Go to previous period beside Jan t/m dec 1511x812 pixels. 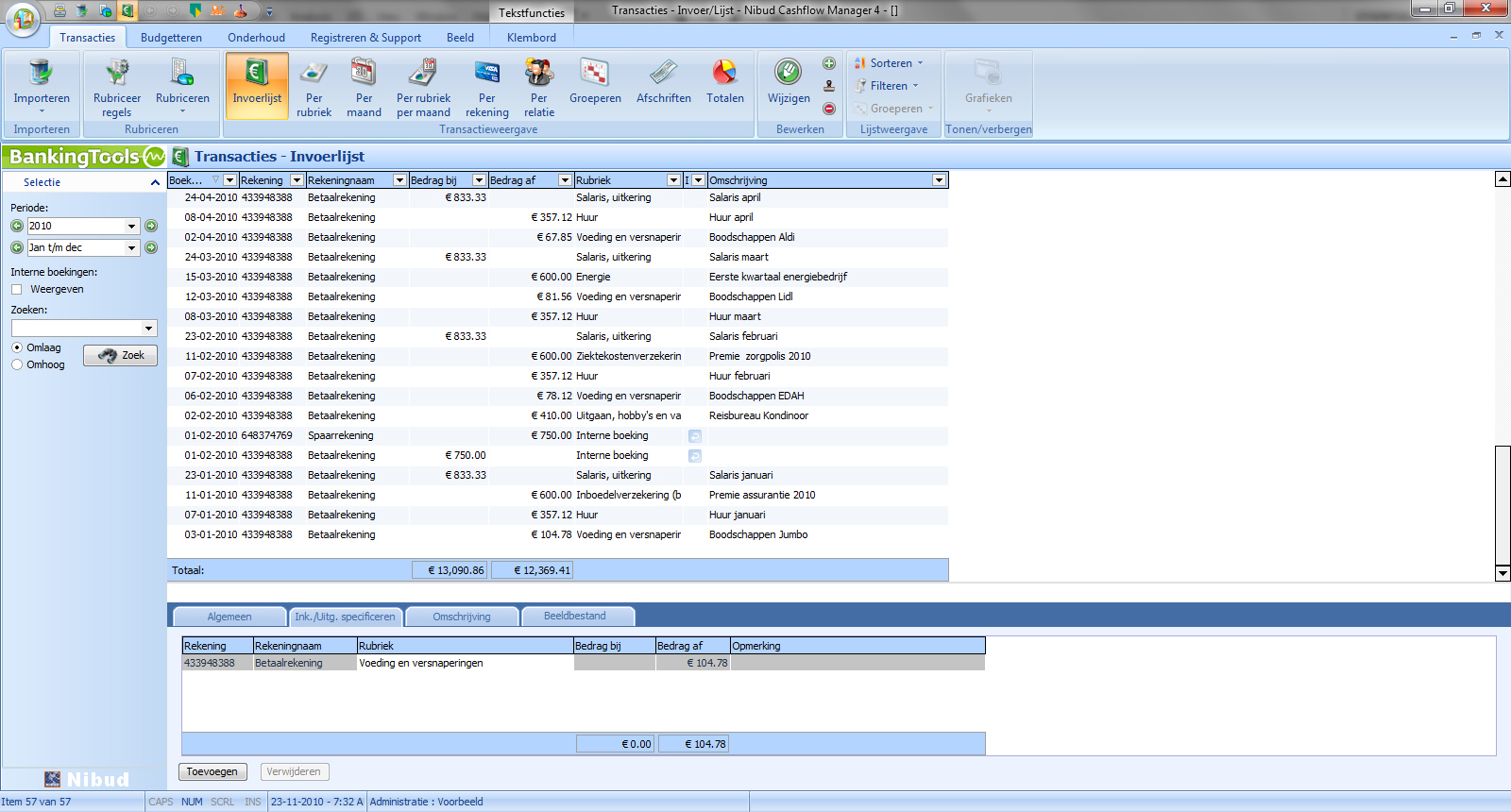coord(17,247)
